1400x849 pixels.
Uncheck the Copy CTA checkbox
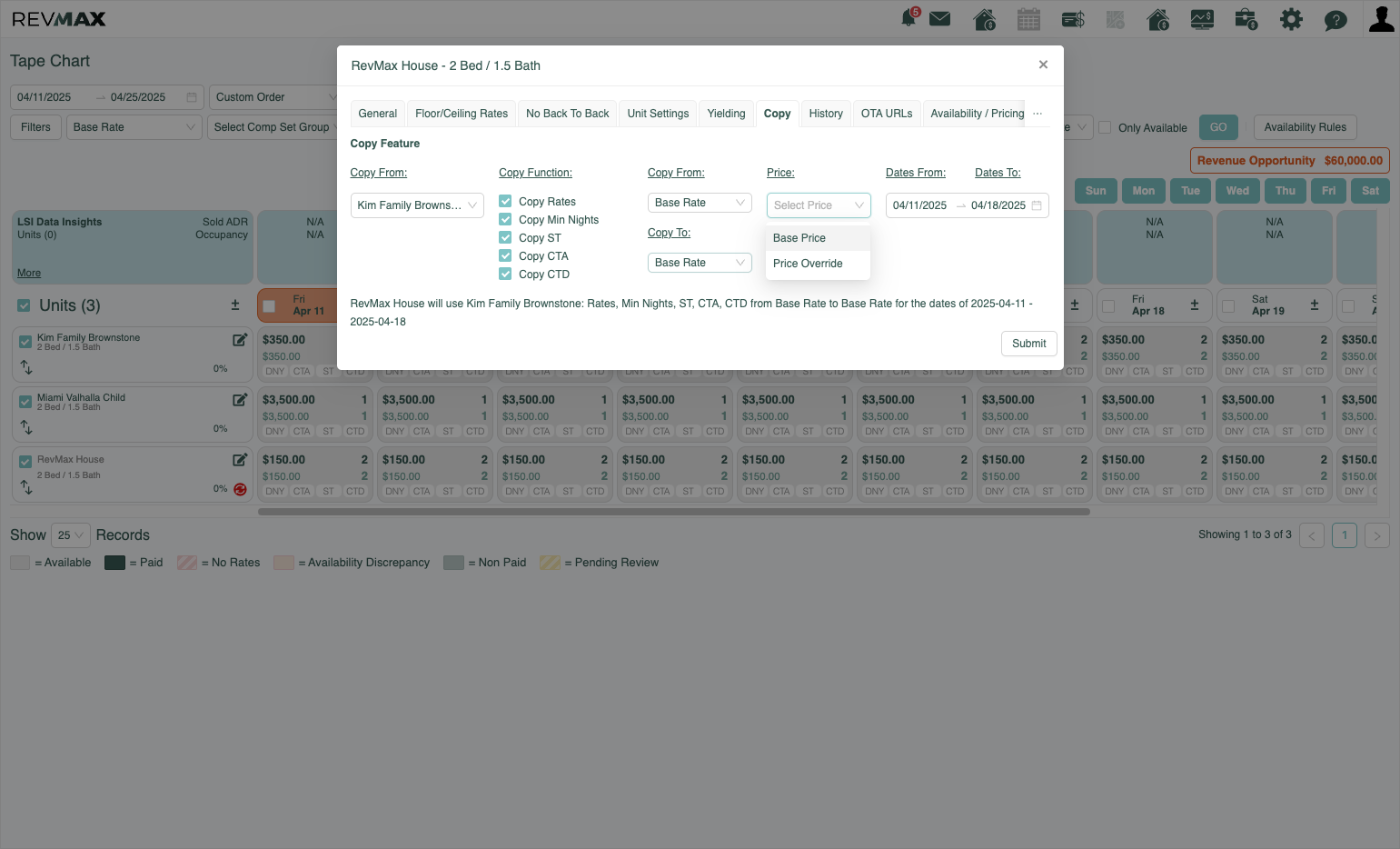pos(505,255)
